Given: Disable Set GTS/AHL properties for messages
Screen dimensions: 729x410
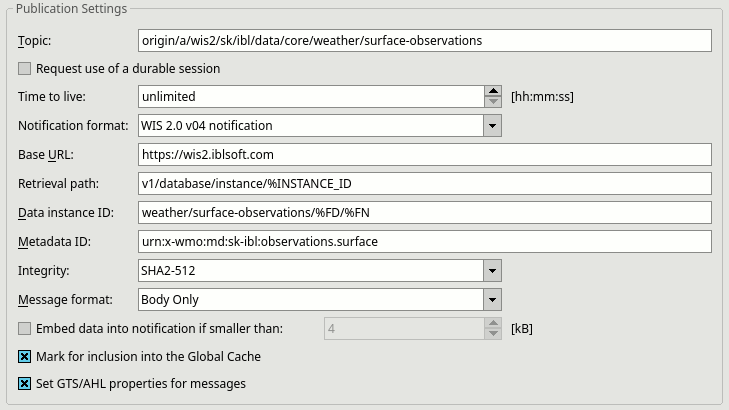Looking at the screenshot, I should [25, 384].
